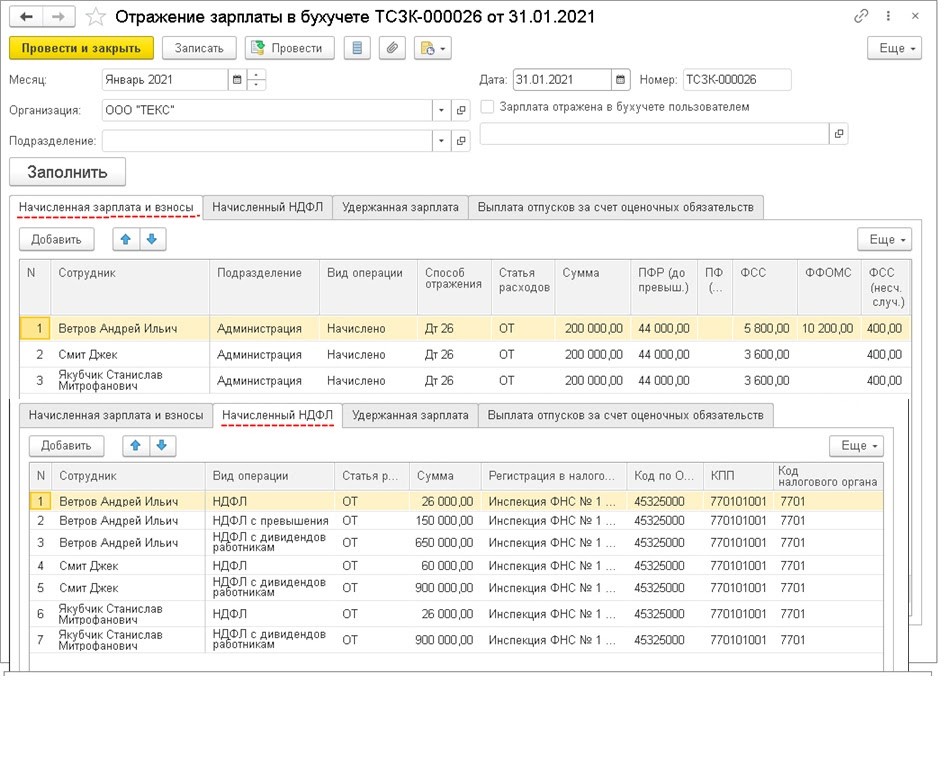Click the paperclip attached files icon

tap(393, 48)
